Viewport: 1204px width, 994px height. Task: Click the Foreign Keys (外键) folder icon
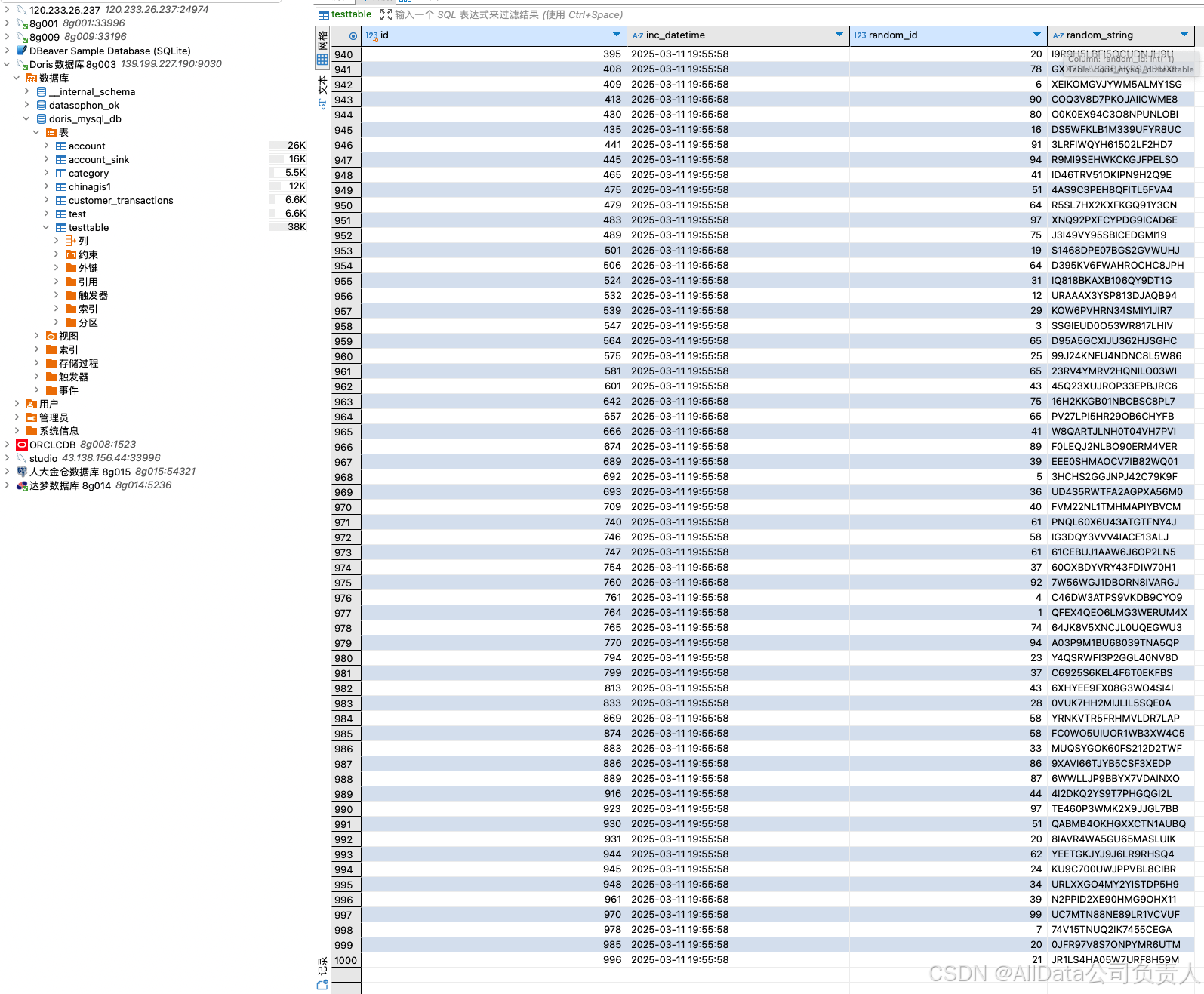point(71,269)
